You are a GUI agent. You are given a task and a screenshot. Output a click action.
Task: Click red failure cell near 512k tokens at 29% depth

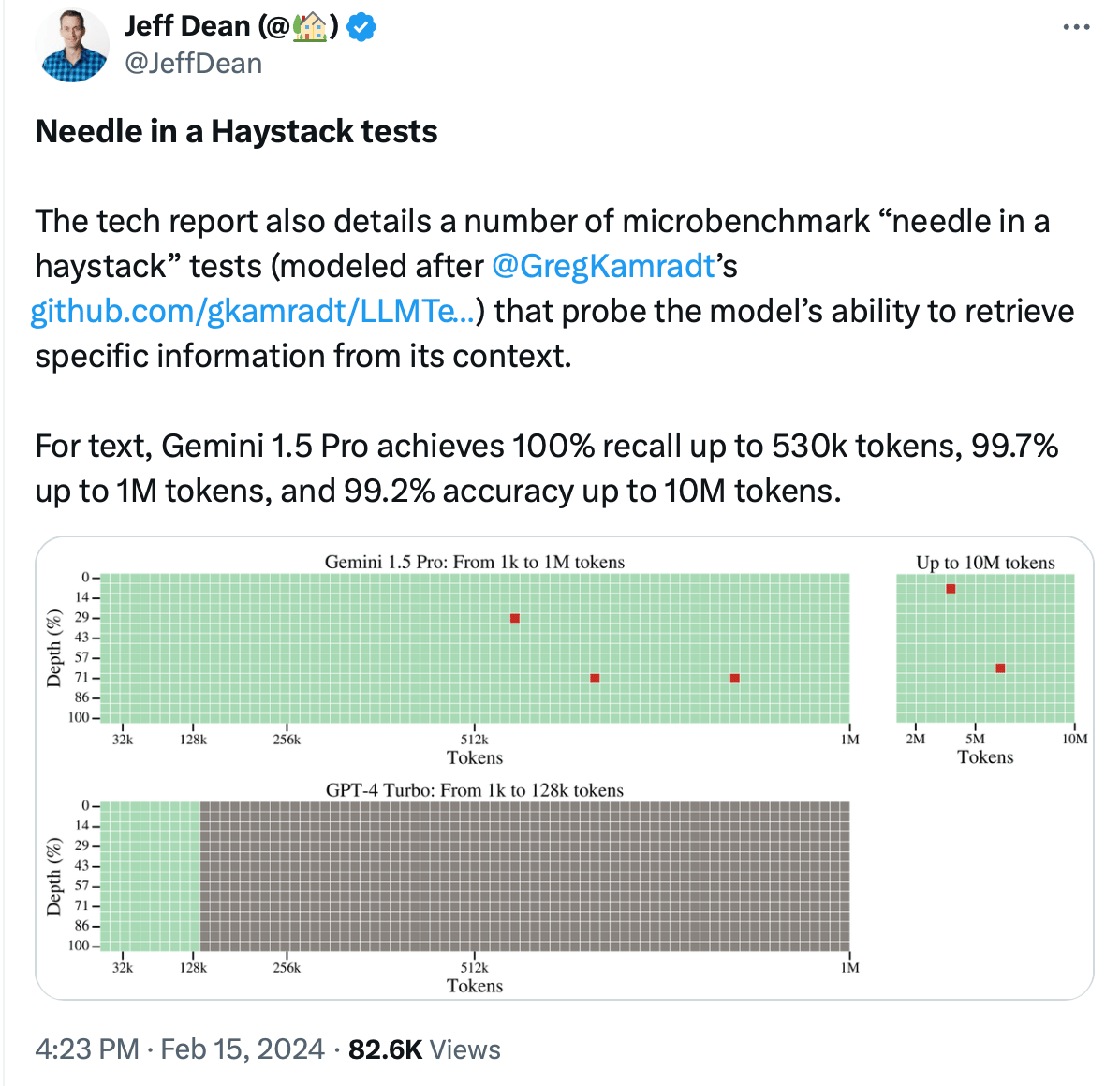[x=515, y=618]
